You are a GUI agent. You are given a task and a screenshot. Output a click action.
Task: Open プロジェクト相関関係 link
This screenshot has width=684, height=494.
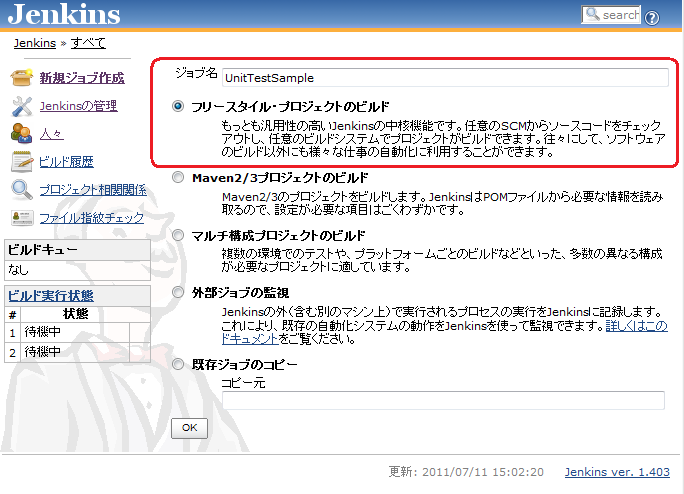click(x=93, y=190)
